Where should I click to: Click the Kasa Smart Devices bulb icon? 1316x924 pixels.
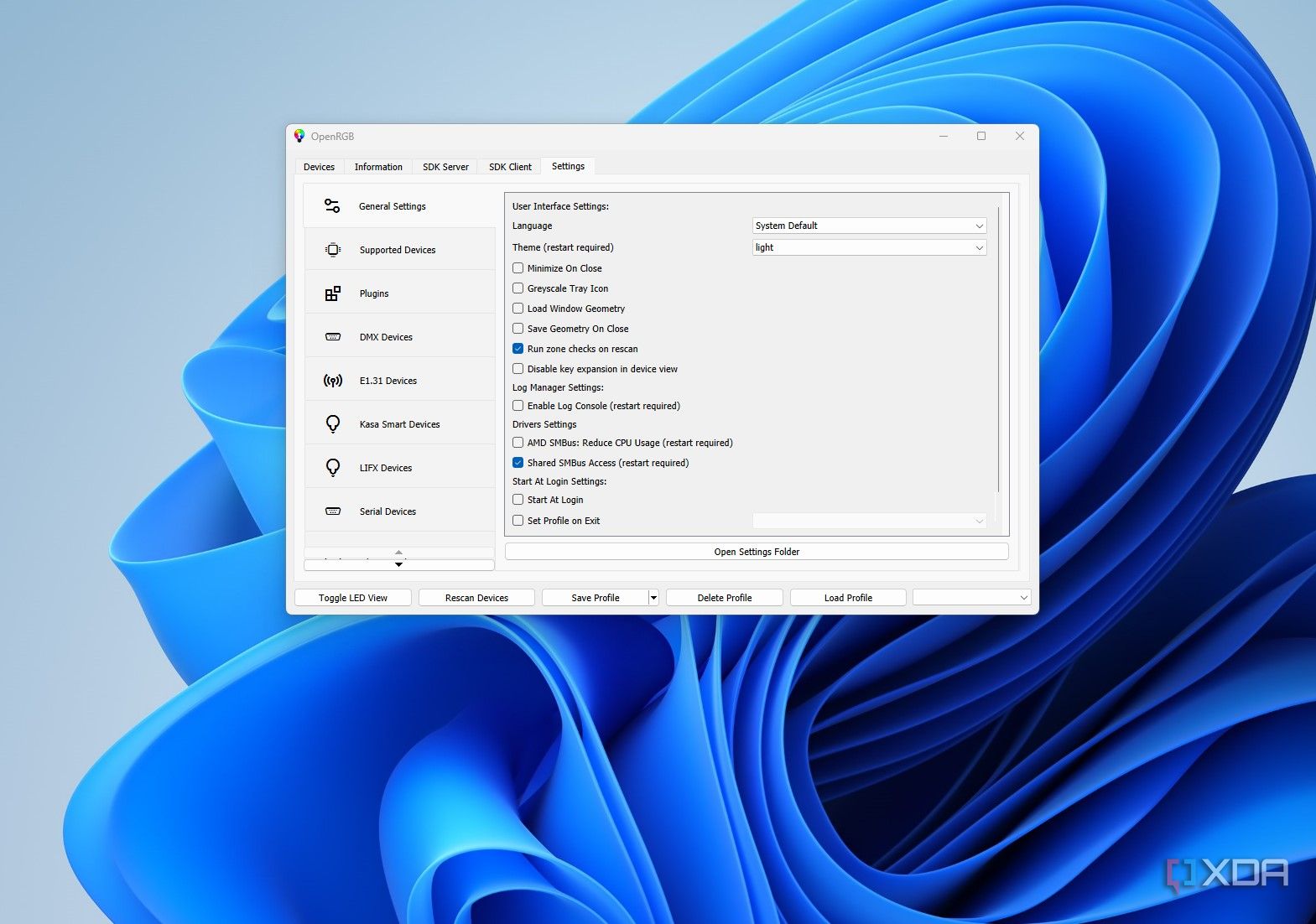pyautogui.click(x=333, y=424)
